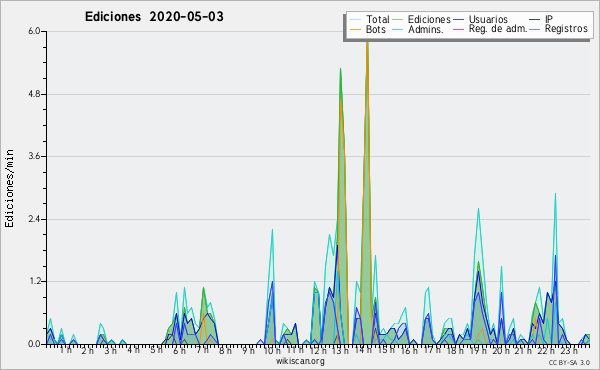Click the y-axis value 4.8

[x=34, y=94]
